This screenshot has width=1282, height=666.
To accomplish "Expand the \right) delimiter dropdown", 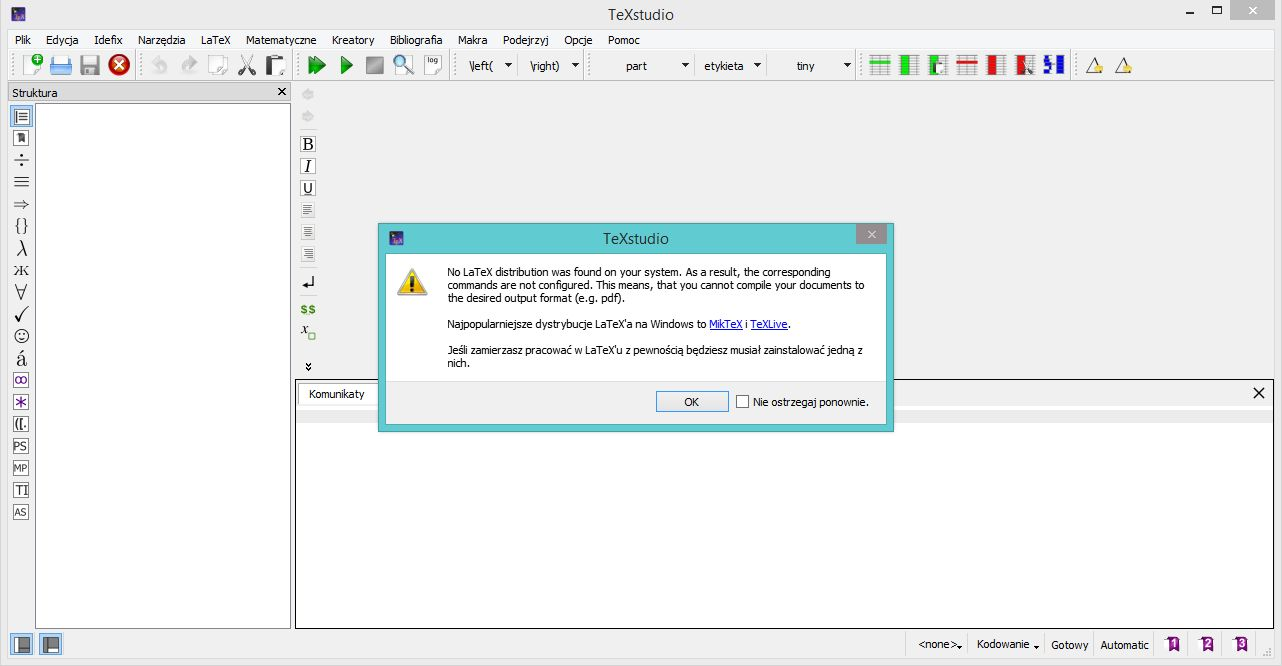I will pos(576,65).
